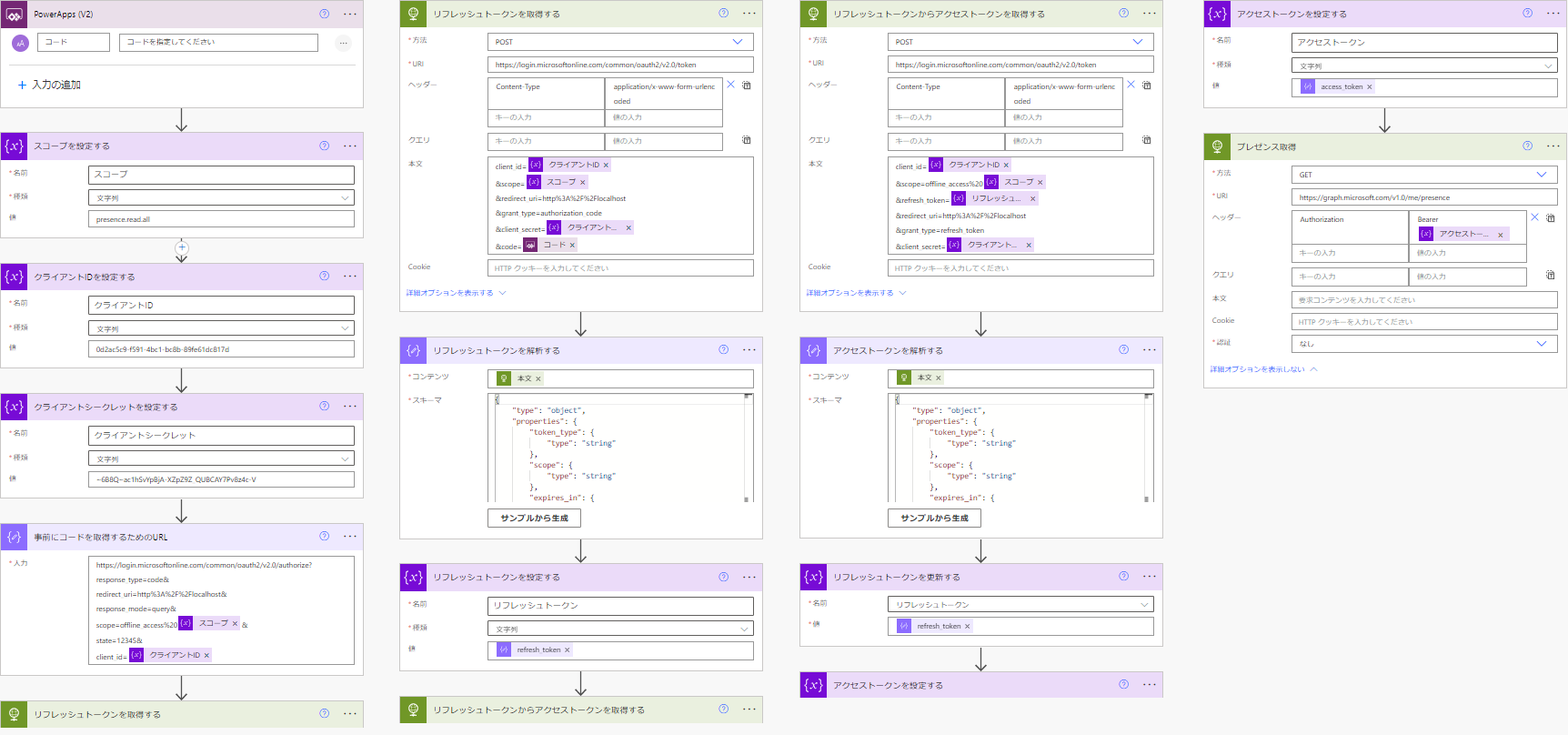
Task: Open POST method dropdown in リフレッシュトークンを取得する
Action: click(x=620, y=42)
